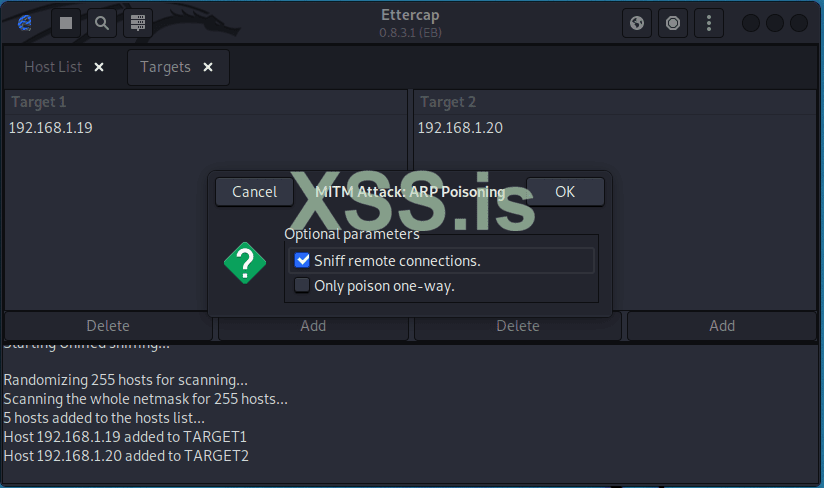This screenshot has width=824, height=488.
Task: Stop sniffing with the square stop button
Action: point(66,23)
